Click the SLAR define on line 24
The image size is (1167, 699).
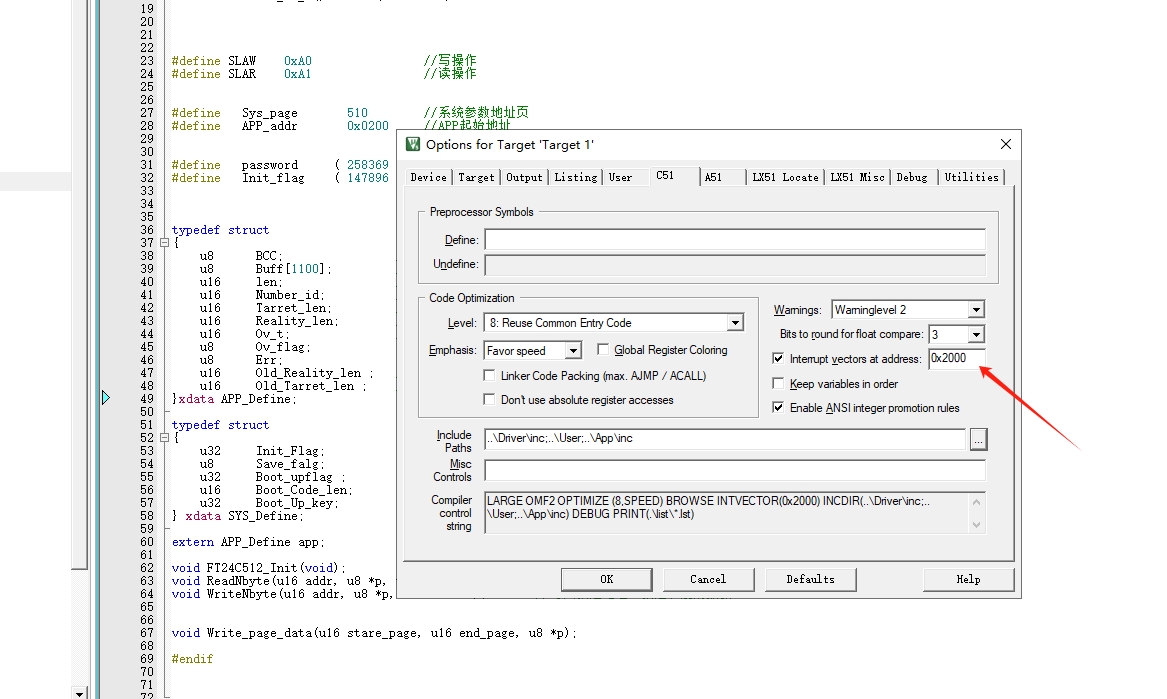242,74
